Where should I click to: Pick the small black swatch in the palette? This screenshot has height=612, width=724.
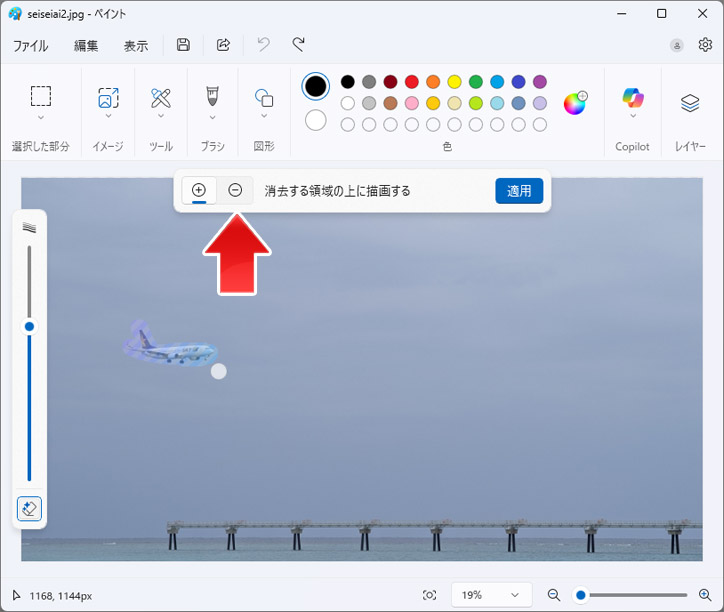pyautogui.click(x=348, y=82)
